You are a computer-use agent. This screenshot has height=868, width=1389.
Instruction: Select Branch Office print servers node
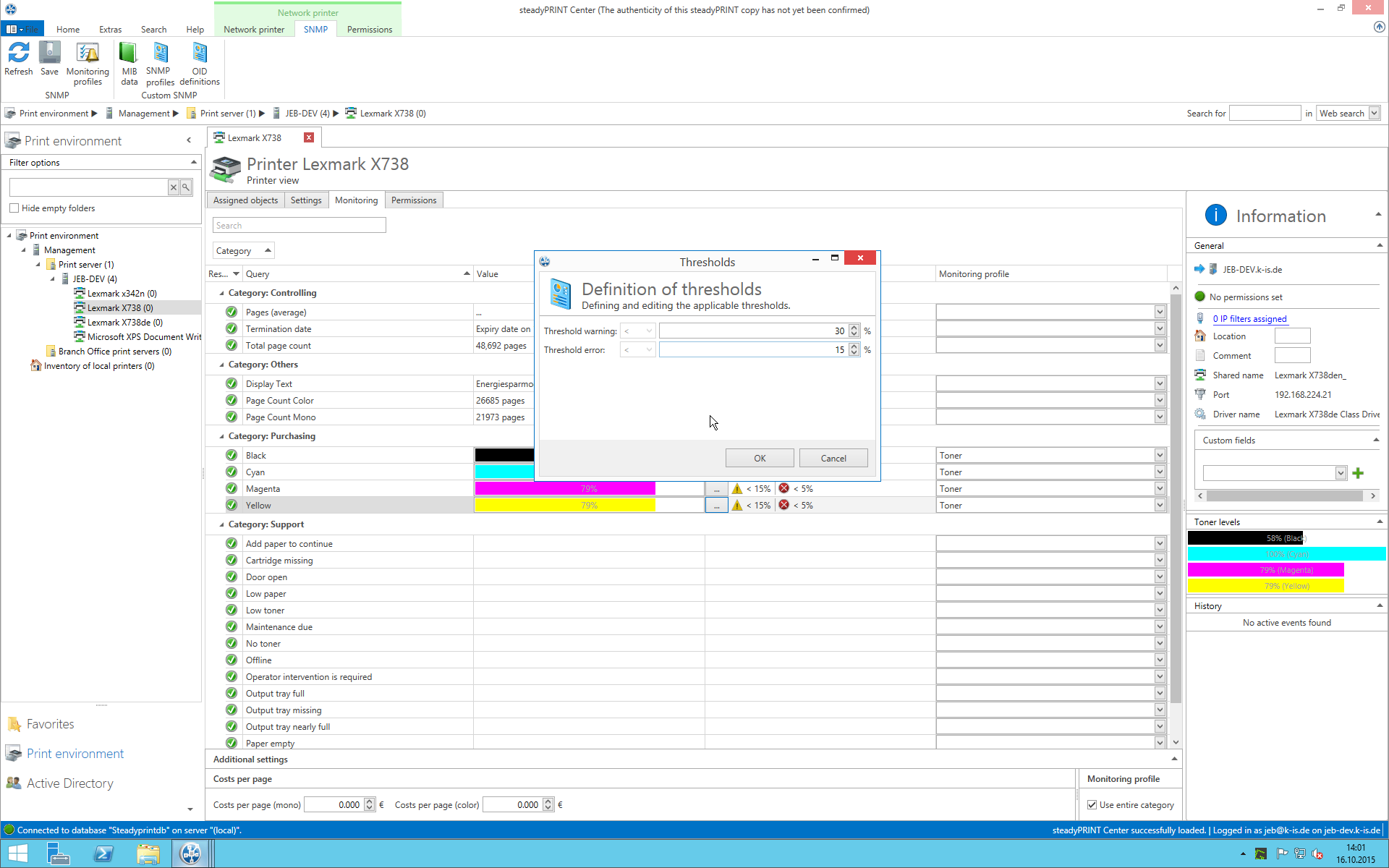click(114, 352)
